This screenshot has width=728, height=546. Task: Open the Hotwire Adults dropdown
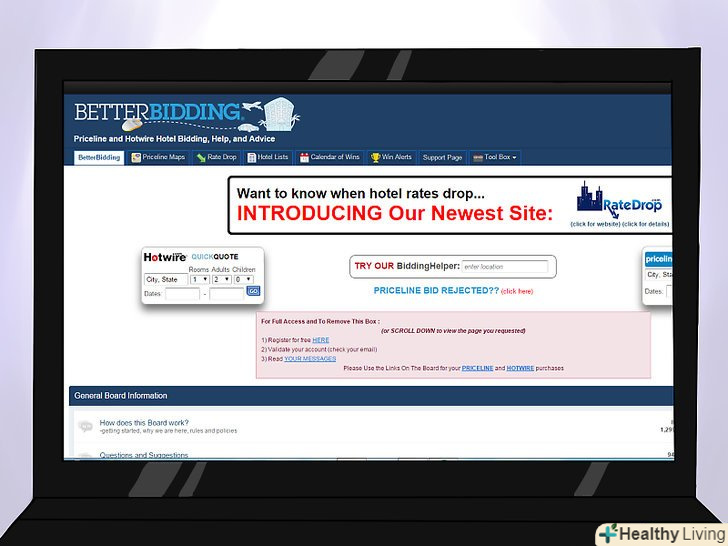[221, 280]
